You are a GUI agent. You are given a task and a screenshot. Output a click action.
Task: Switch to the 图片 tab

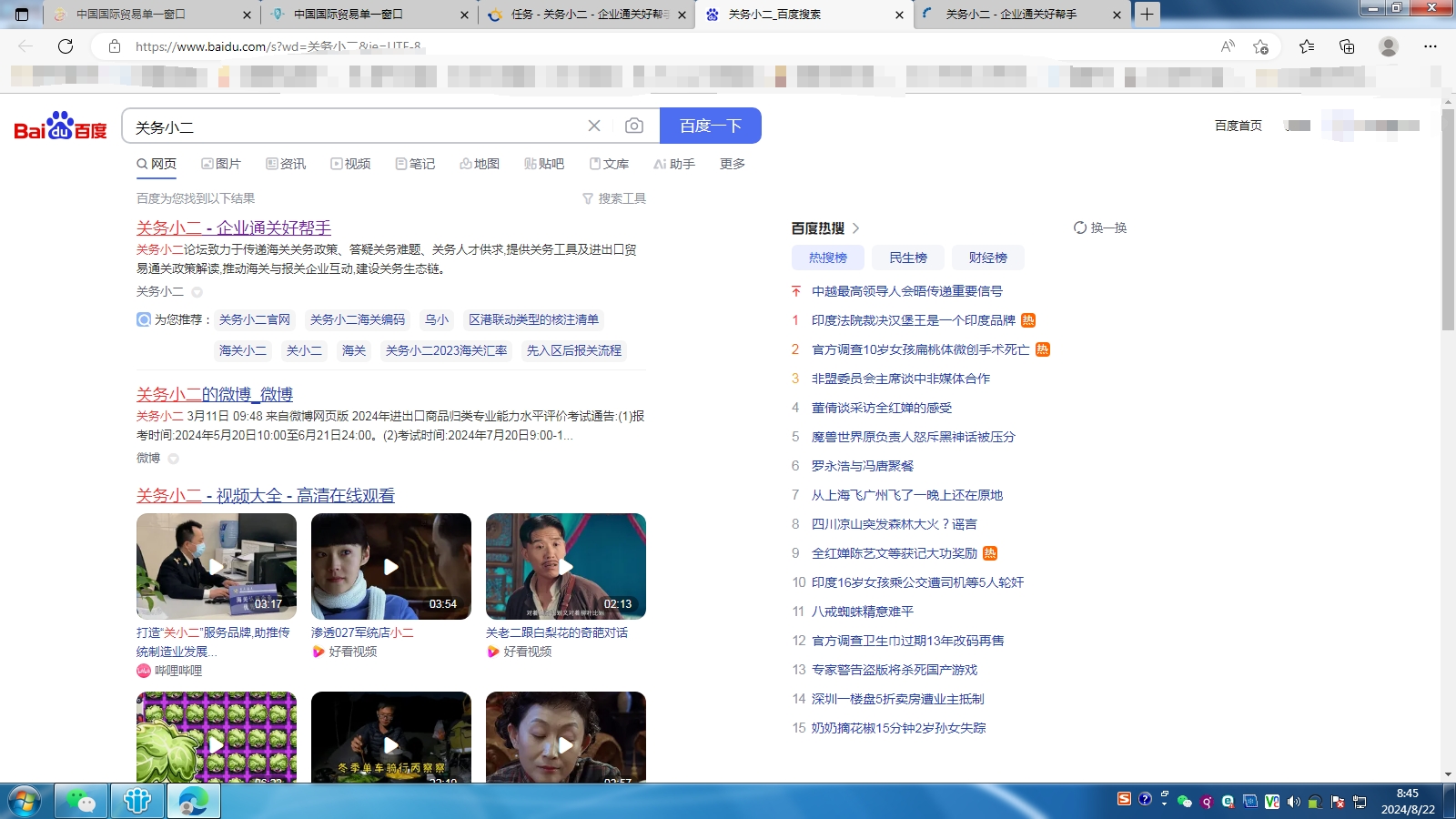(x=221, y=164)
